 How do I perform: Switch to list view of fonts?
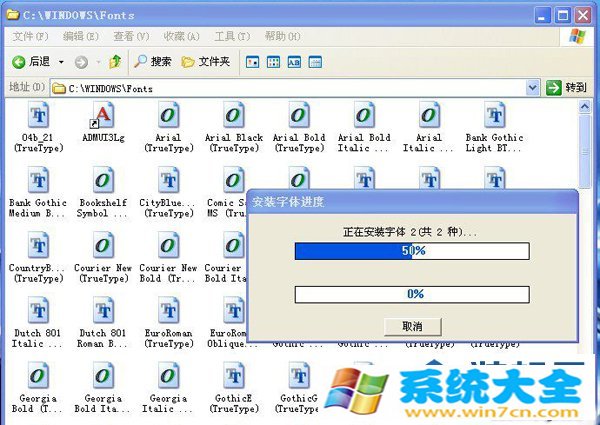[x=273, y=62]
